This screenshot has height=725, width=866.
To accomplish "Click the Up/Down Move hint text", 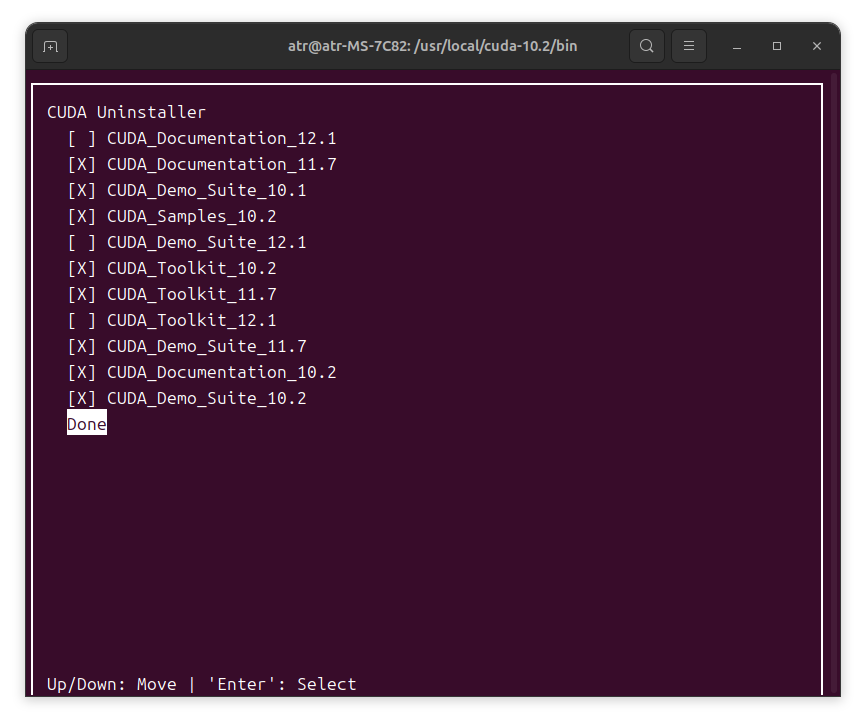I will click(112, 684).
